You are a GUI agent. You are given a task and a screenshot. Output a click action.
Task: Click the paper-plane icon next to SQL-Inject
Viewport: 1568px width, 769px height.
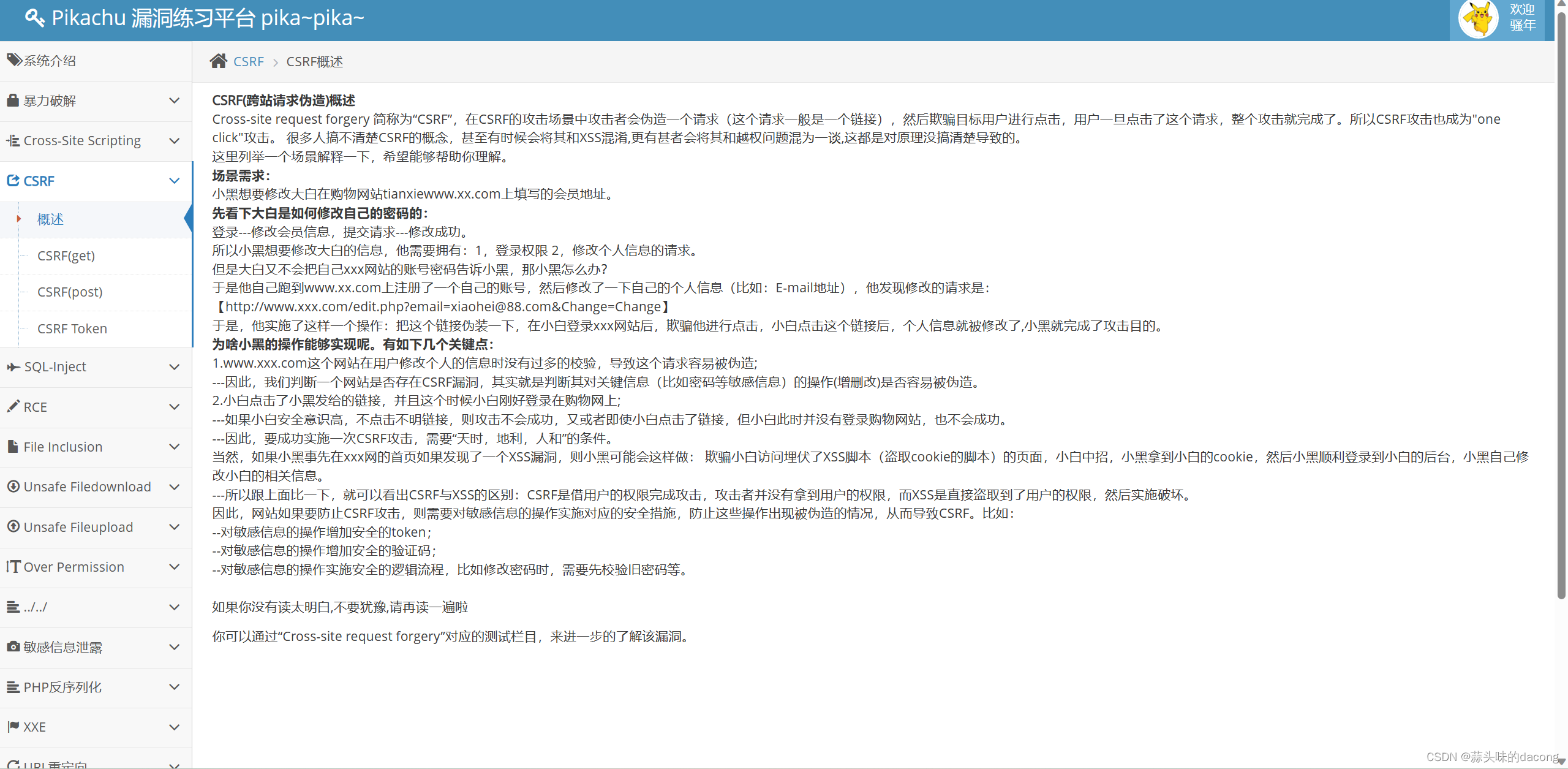13,366
